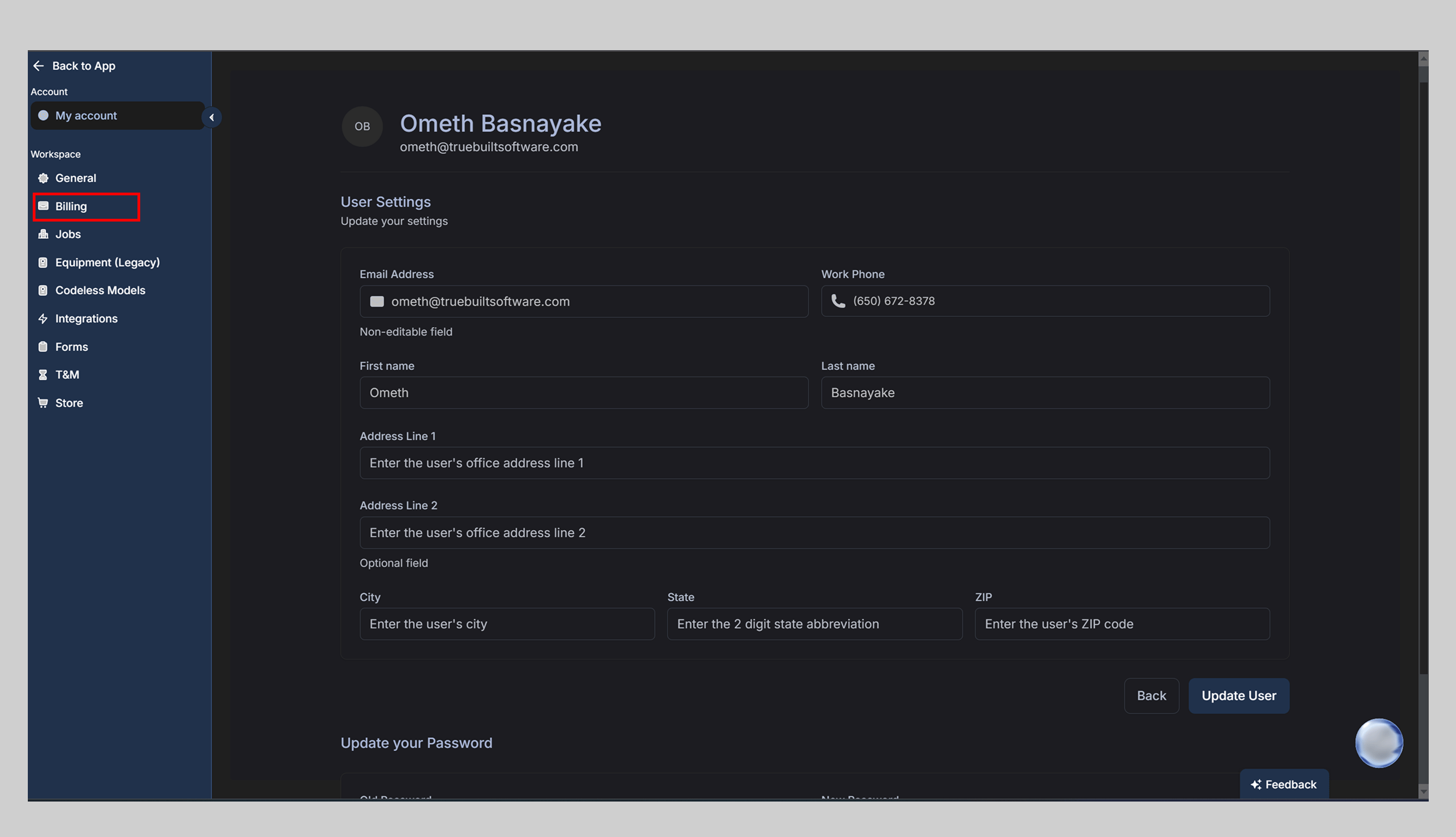Click the Billing card icon
This screenshot has width=1456, height=837.
43,206
